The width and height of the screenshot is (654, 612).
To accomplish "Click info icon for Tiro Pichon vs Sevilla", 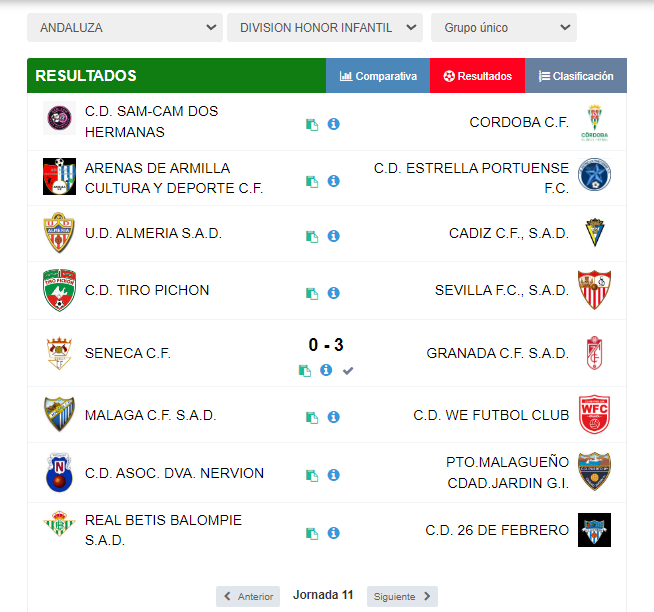I will pyautogui.click(x=334, y=293).
